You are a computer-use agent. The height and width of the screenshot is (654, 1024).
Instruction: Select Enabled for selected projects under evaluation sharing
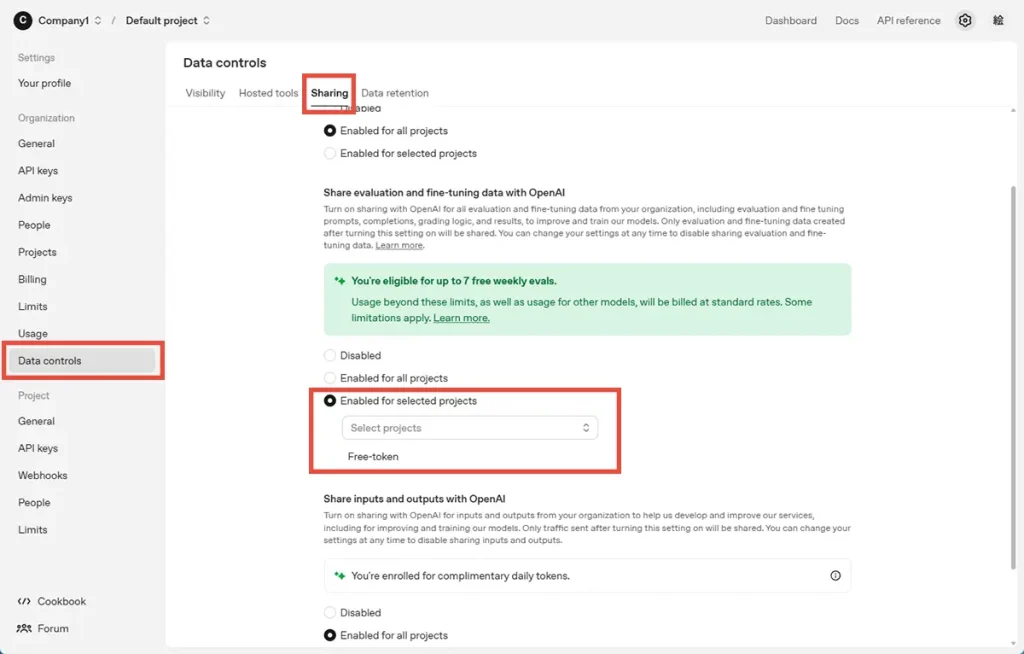tap(330, 401)
